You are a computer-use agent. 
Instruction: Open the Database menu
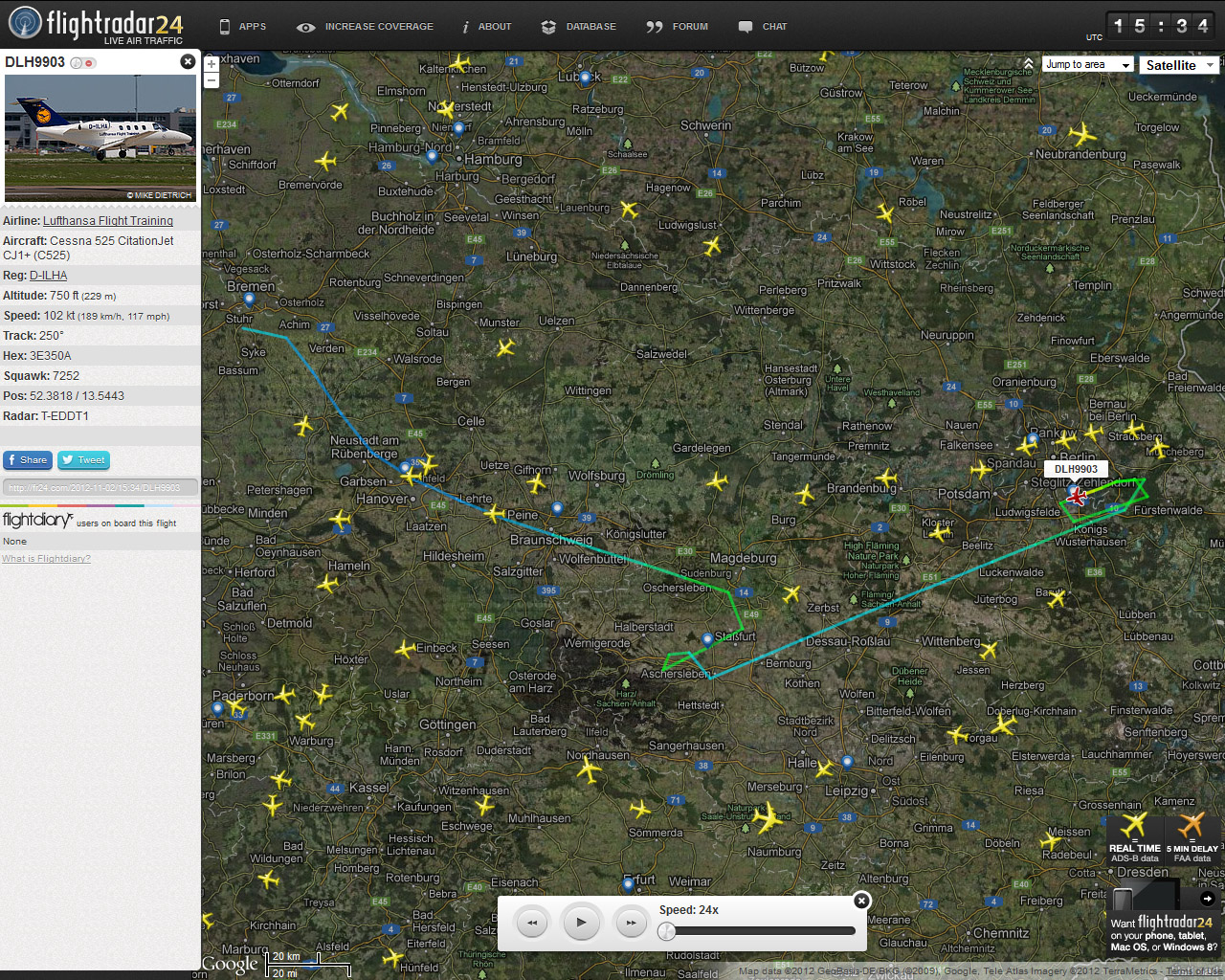579,27
